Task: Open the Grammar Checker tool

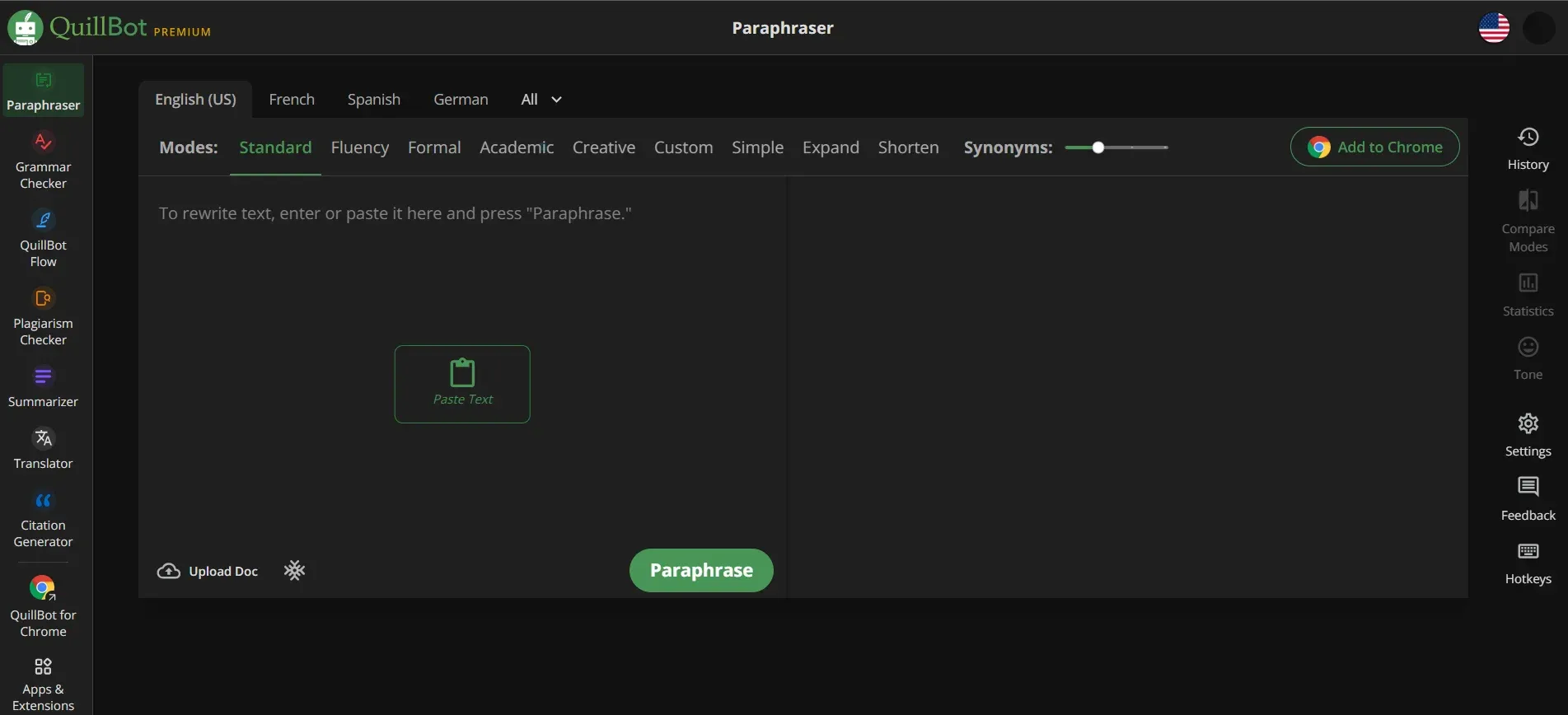Action: coord(43,161)
